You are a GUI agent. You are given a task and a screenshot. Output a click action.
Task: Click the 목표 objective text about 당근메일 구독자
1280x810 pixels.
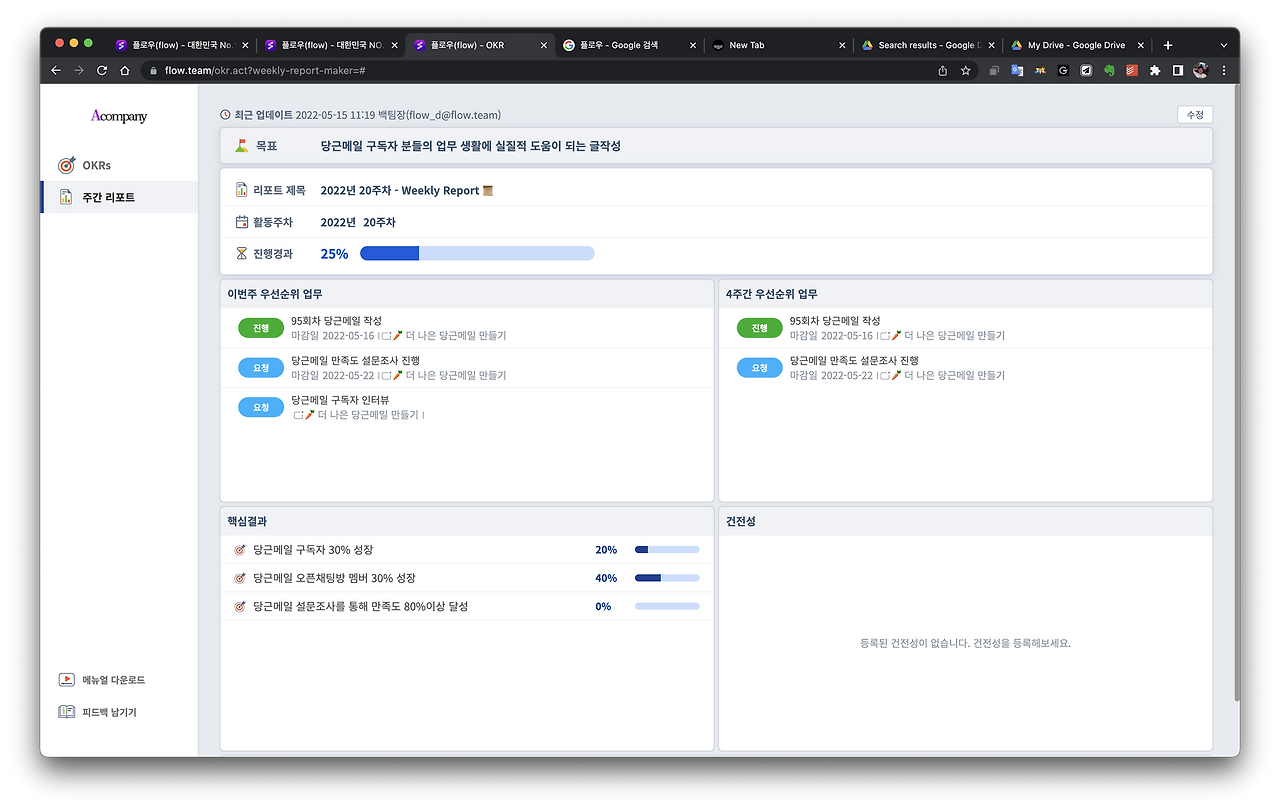(x=470, y=146)
